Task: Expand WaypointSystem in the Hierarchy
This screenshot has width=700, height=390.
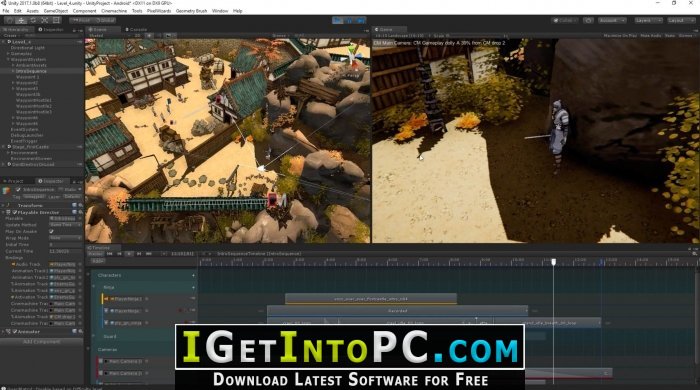Action: pos(8,59)
